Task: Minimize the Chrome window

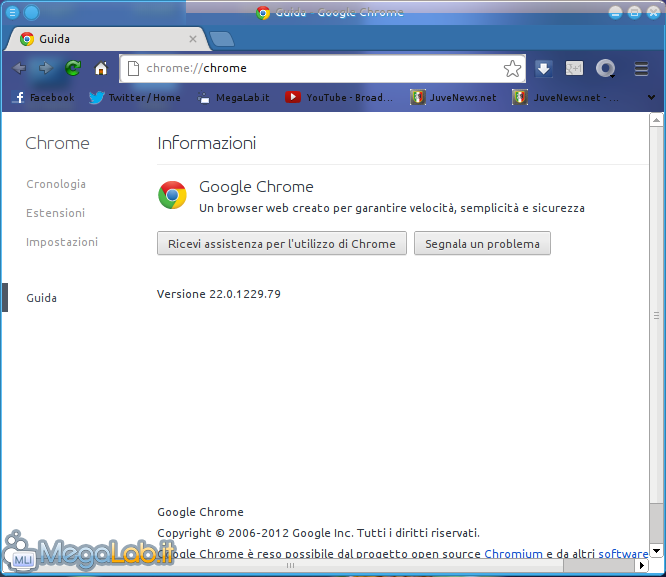Action: click(x=615, y=12)
